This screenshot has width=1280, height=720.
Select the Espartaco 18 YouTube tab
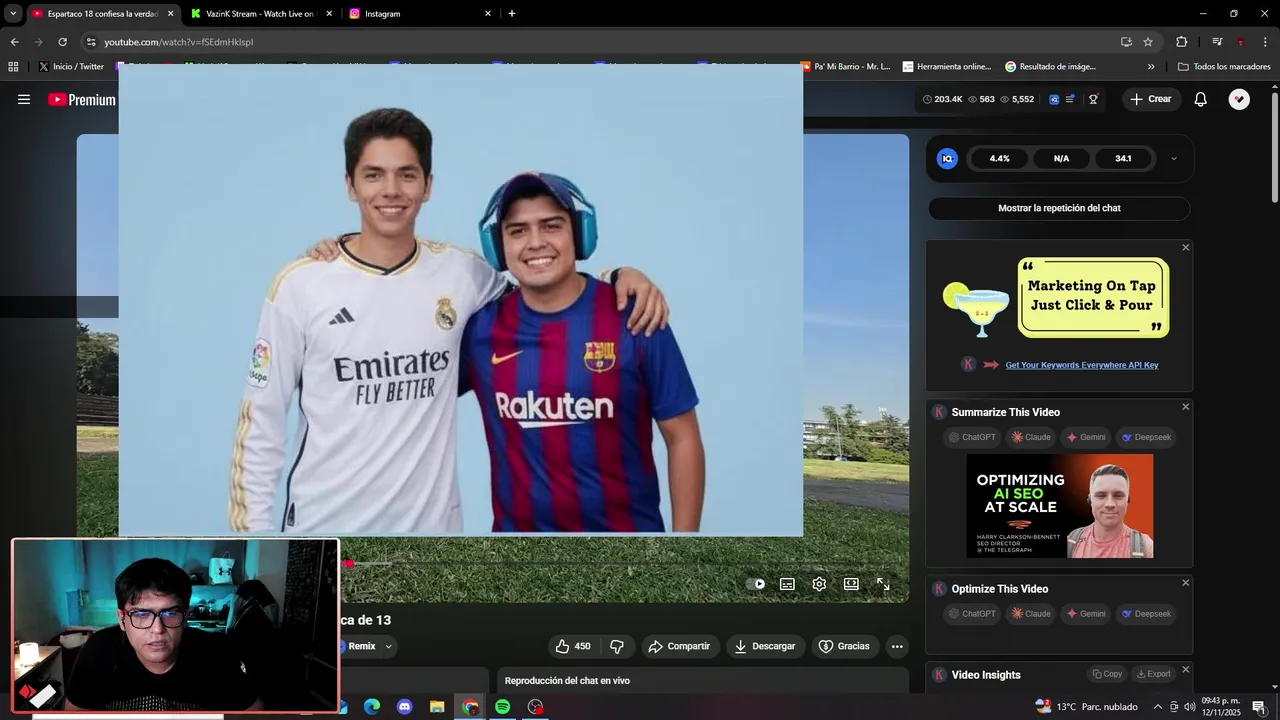click(x=102, y=14)
